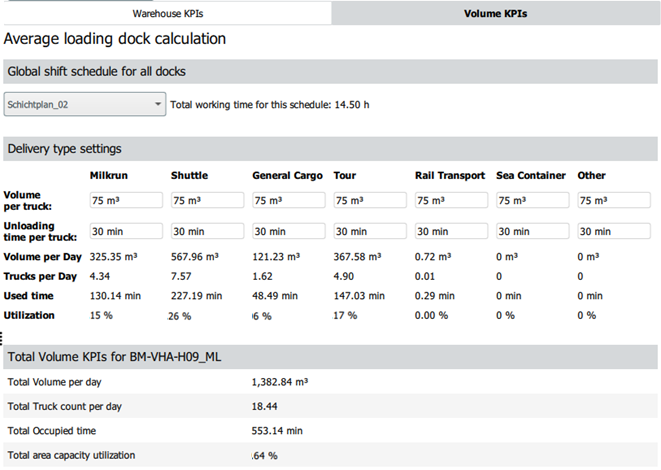Select total occupied time 553.14 min
The image size is (661, 470).
coord(277,431)
